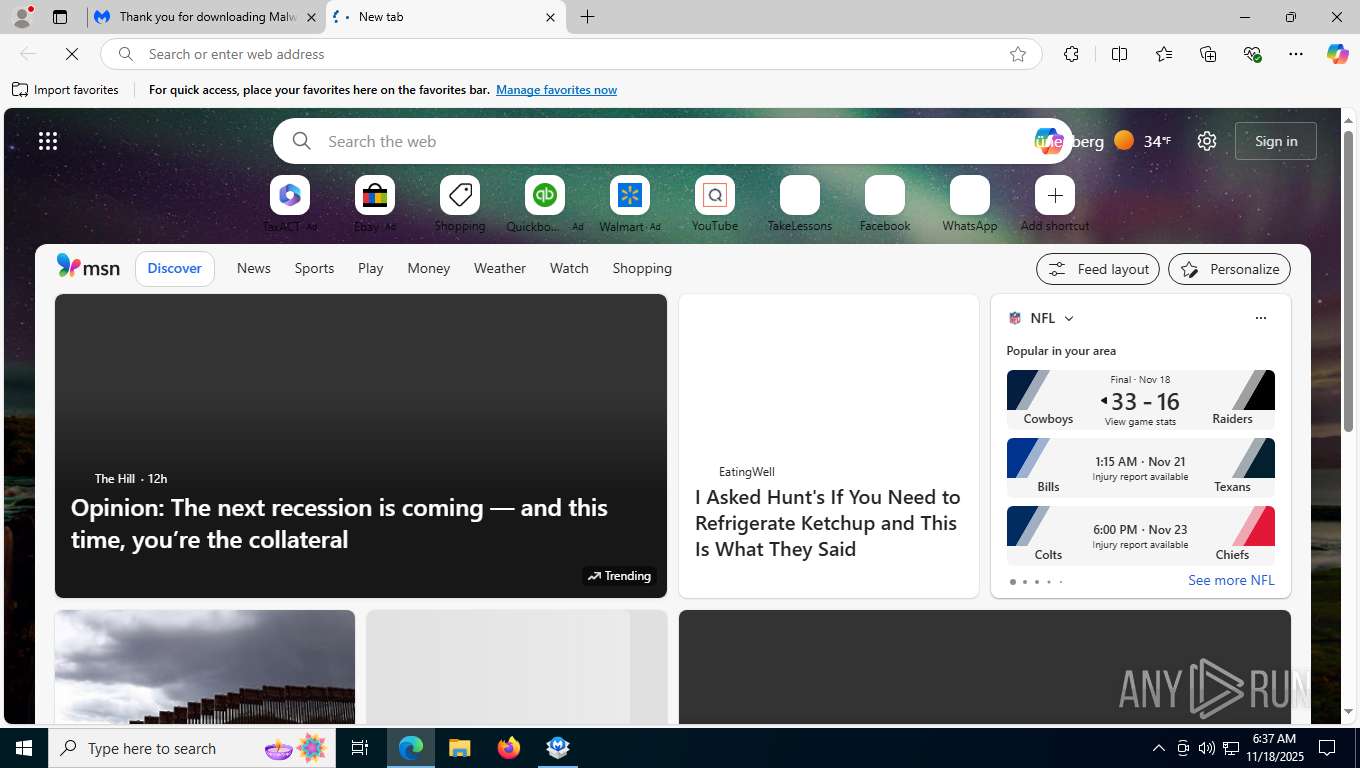Open the Favorites list icon
This screenshot has height=768, width=1360.
point(1164,54)
